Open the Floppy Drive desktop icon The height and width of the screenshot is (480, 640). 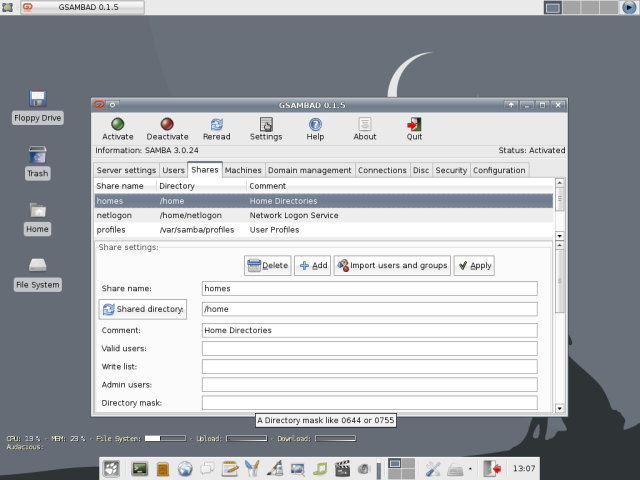(x=38, y=99)
